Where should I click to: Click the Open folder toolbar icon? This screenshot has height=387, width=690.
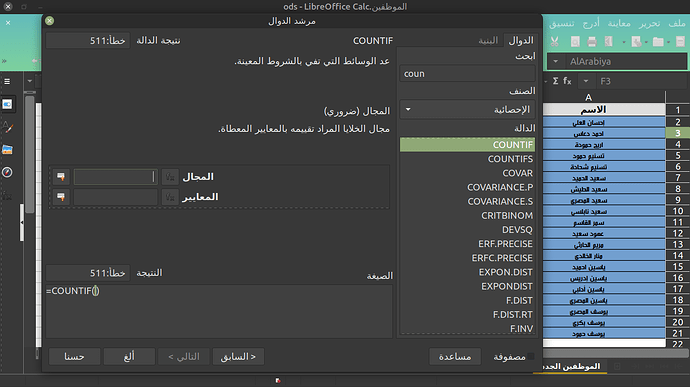tap(658, 41)
